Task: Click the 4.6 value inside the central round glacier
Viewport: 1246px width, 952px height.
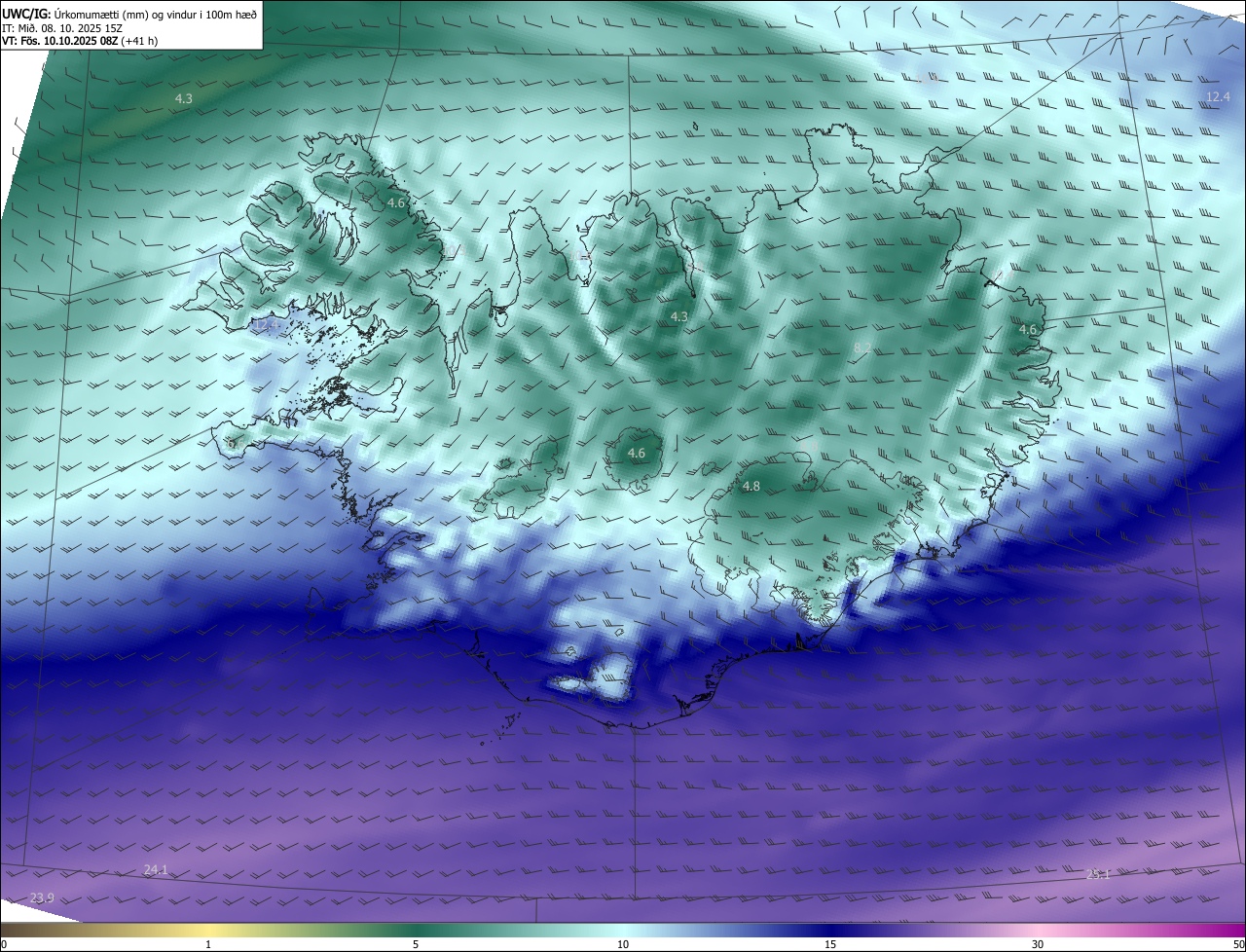Action: [636, 454]
